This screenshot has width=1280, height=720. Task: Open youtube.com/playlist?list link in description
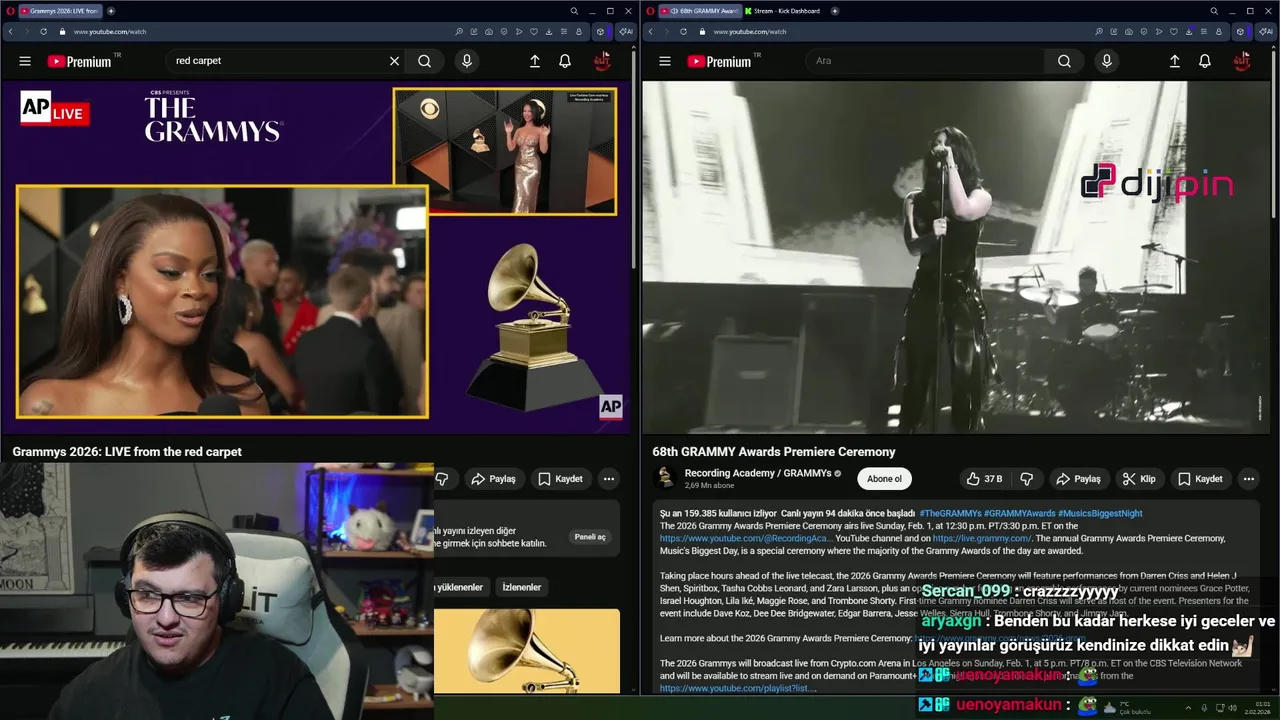(x=738, y=688)
